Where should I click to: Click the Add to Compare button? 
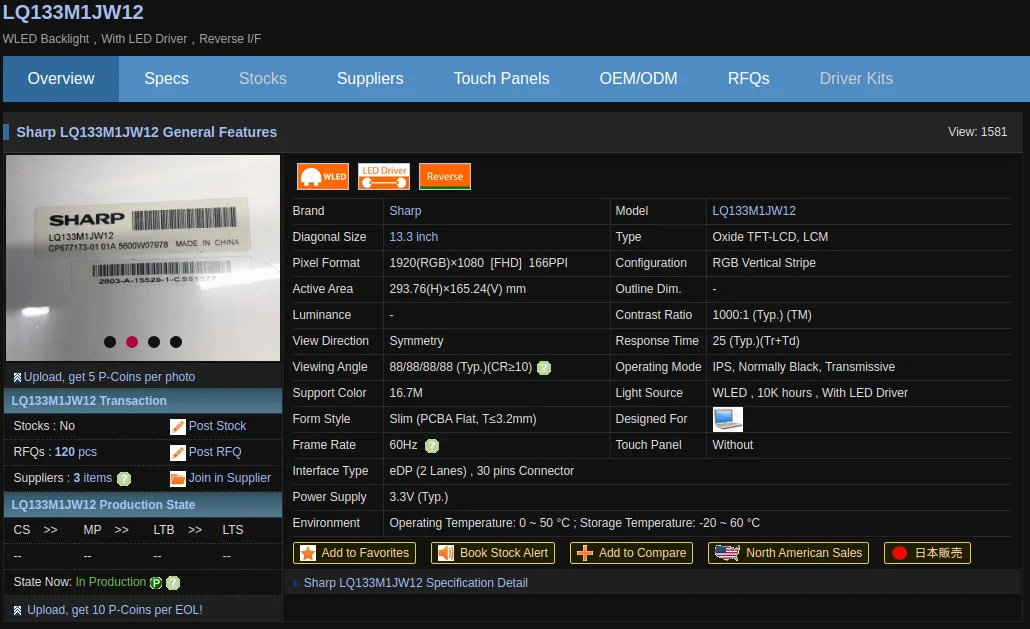[x=631, y=553]
